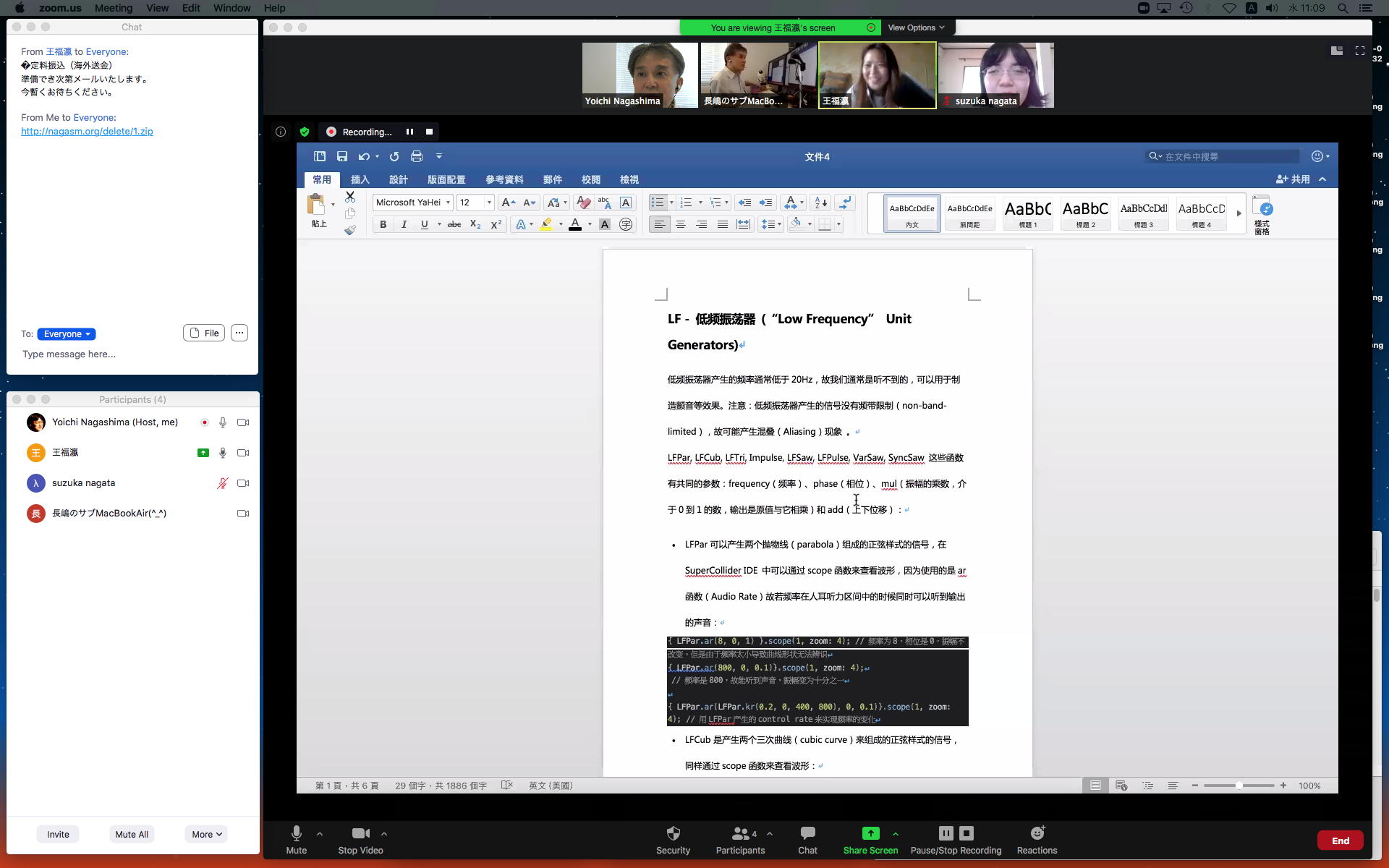Screen dimensions: 1389x868
Task: Open Reactions emoji panel
Action: tap(1037, 833)
